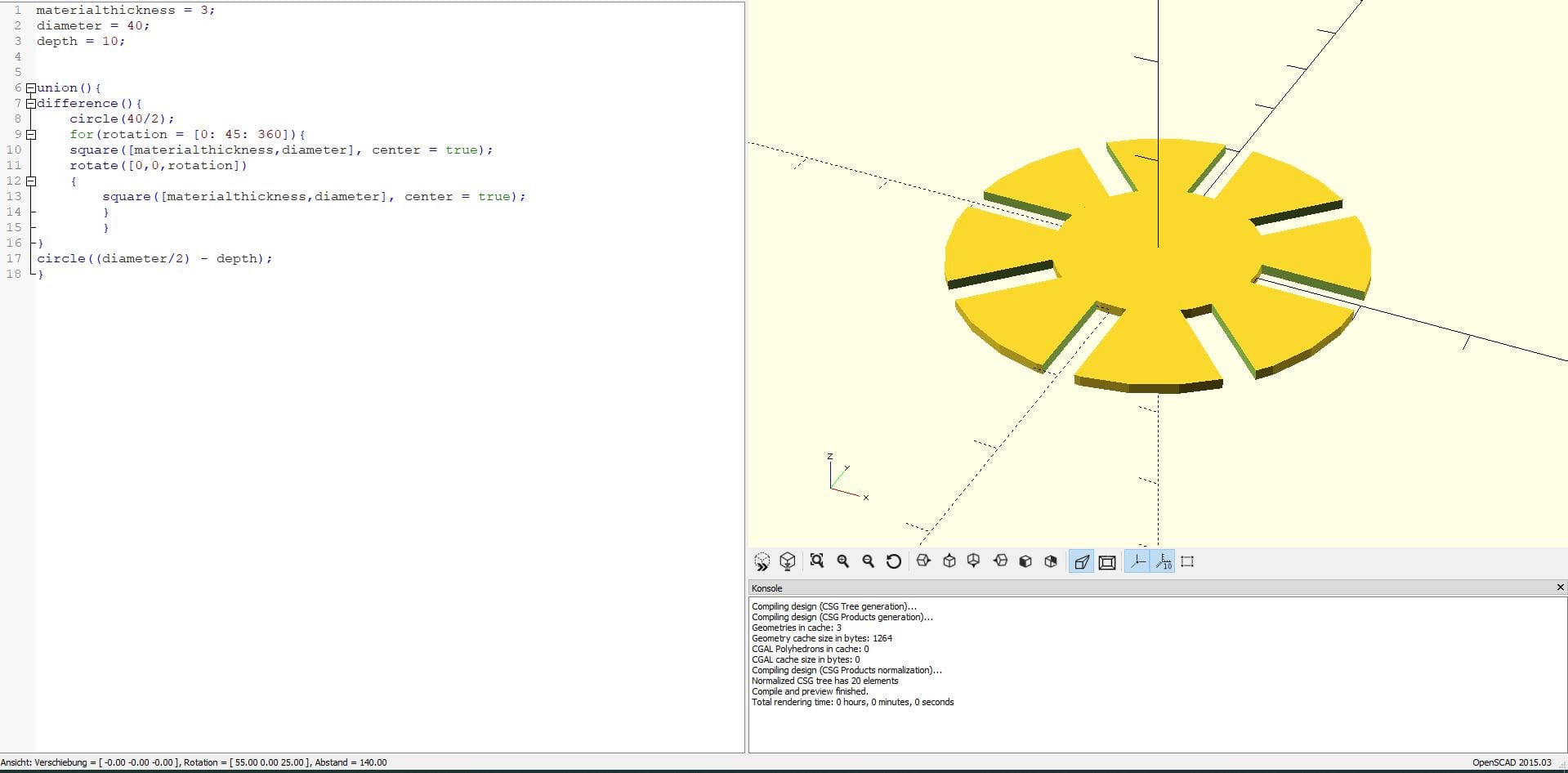Collapse the union() block on line 6
1568x773 pixels.
(x=30, y=87)
